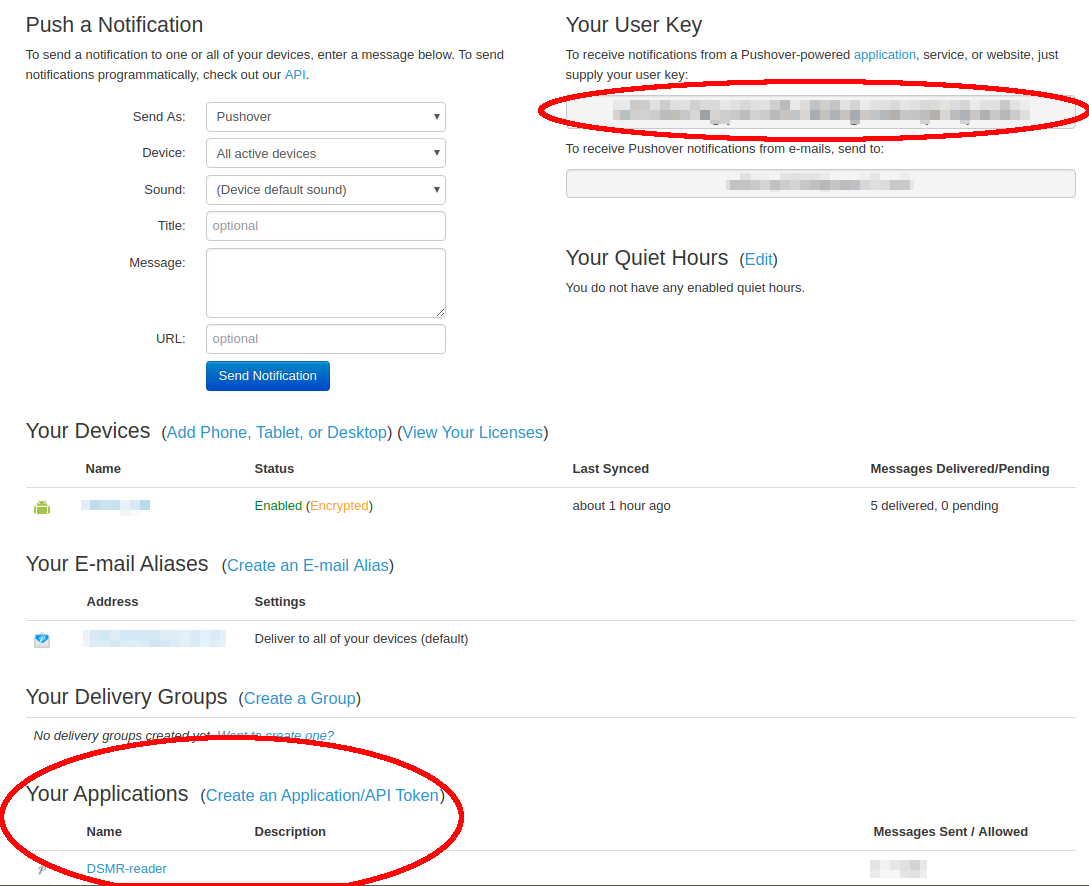
Task: Open the blurred e-mail alias address link
Action: tap(154, 639)
